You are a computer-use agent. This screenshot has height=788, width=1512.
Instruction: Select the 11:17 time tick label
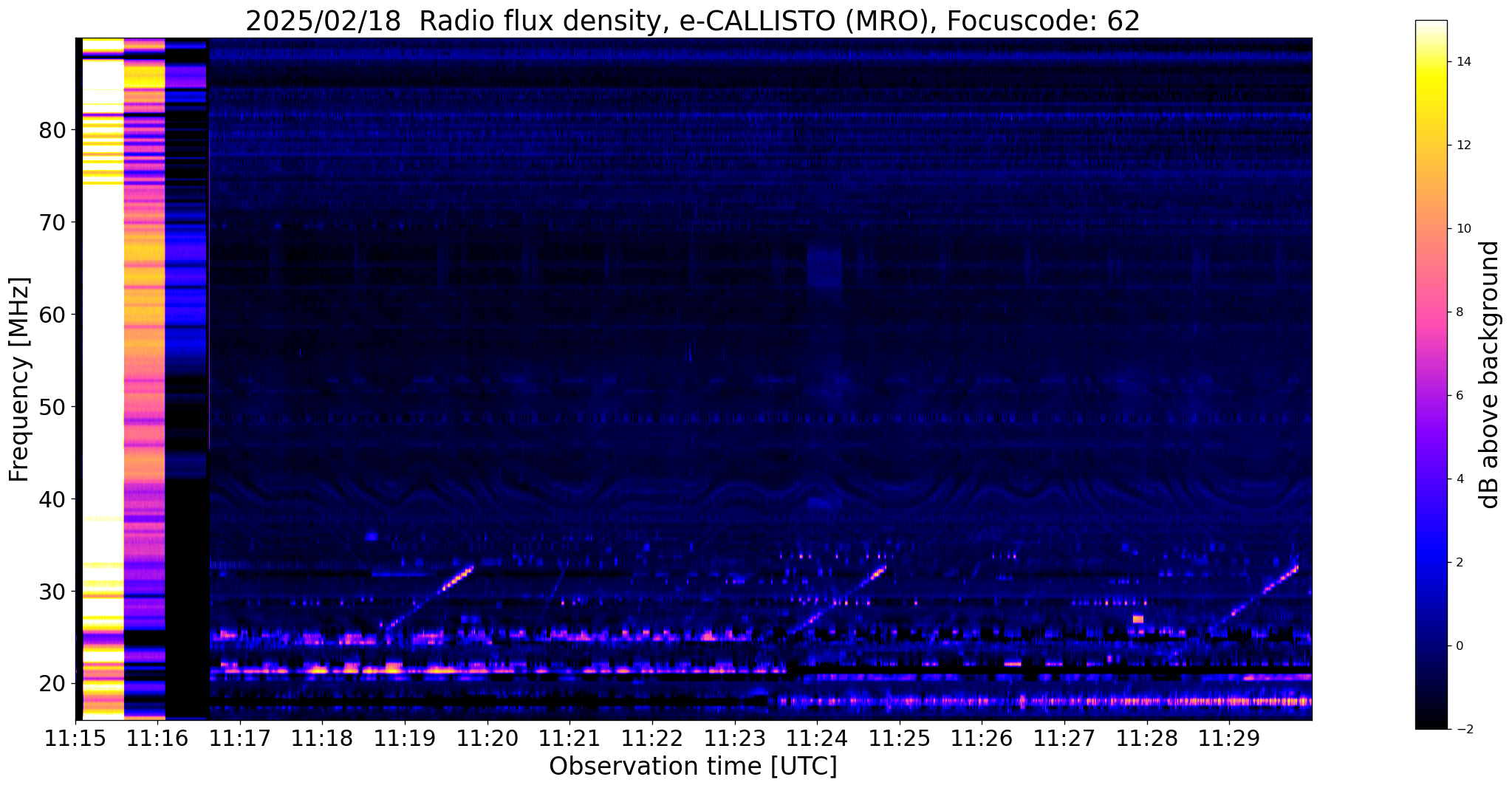click(x=239, y=738)
